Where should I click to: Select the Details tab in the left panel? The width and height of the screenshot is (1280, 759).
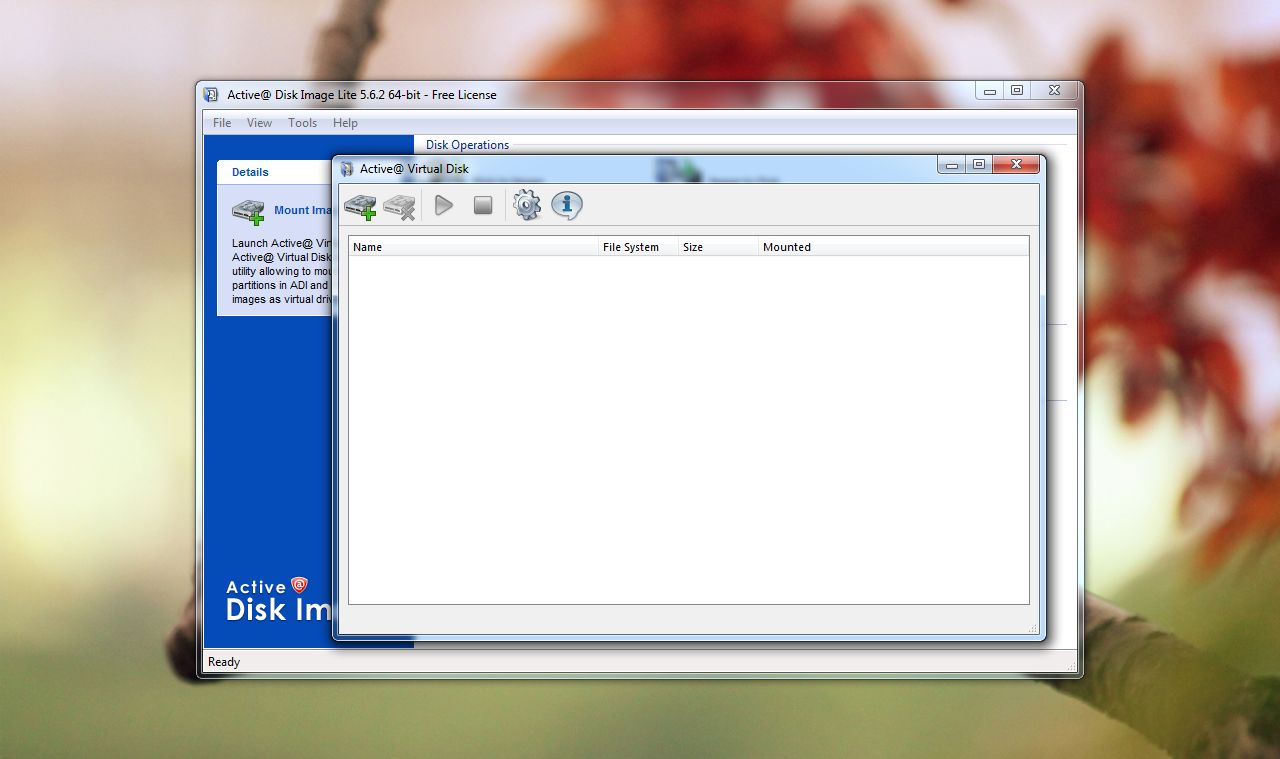[x=250, y=172]
